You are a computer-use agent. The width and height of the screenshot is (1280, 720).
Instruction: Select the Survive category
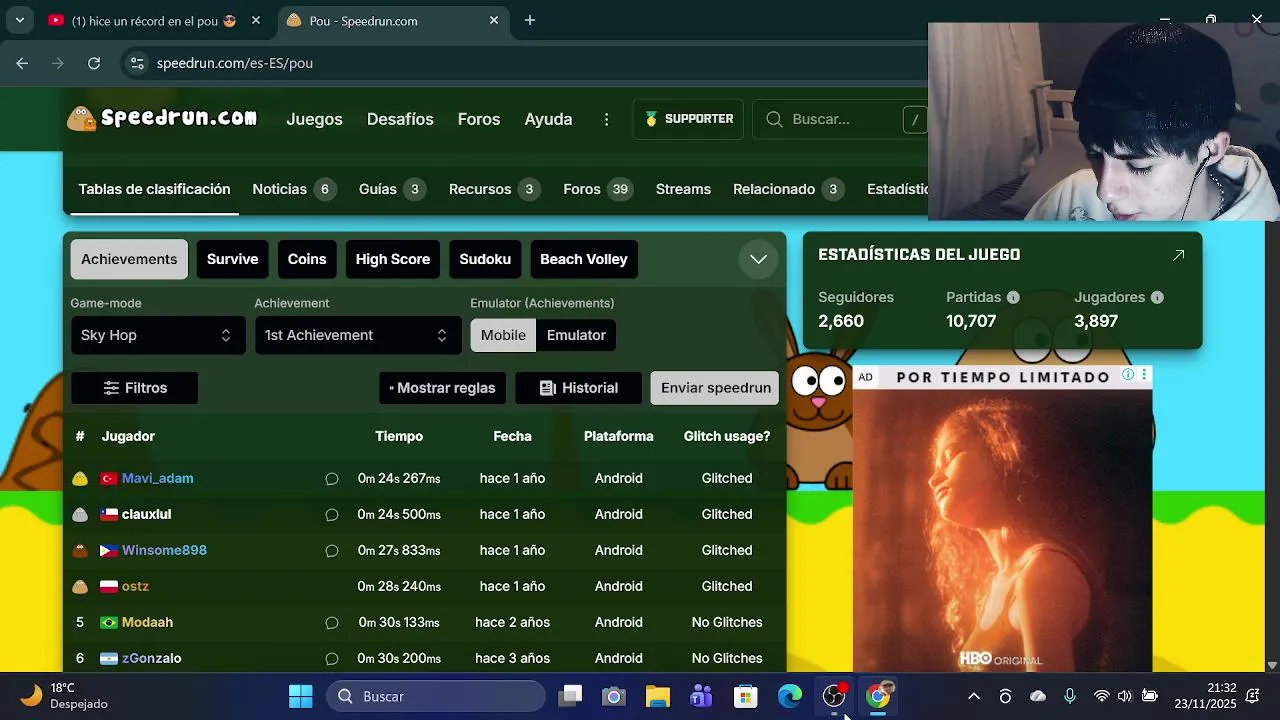(x=232, y=259)
